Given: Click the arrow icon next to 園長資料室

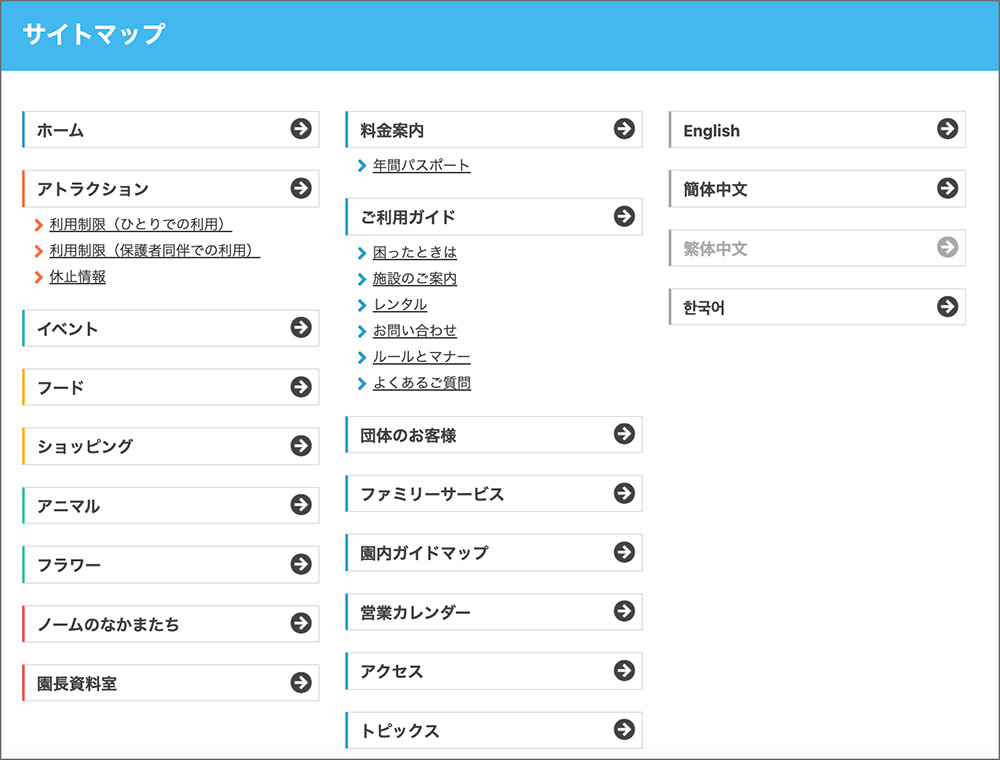Looking at the screenshot, I should point(301,683).
